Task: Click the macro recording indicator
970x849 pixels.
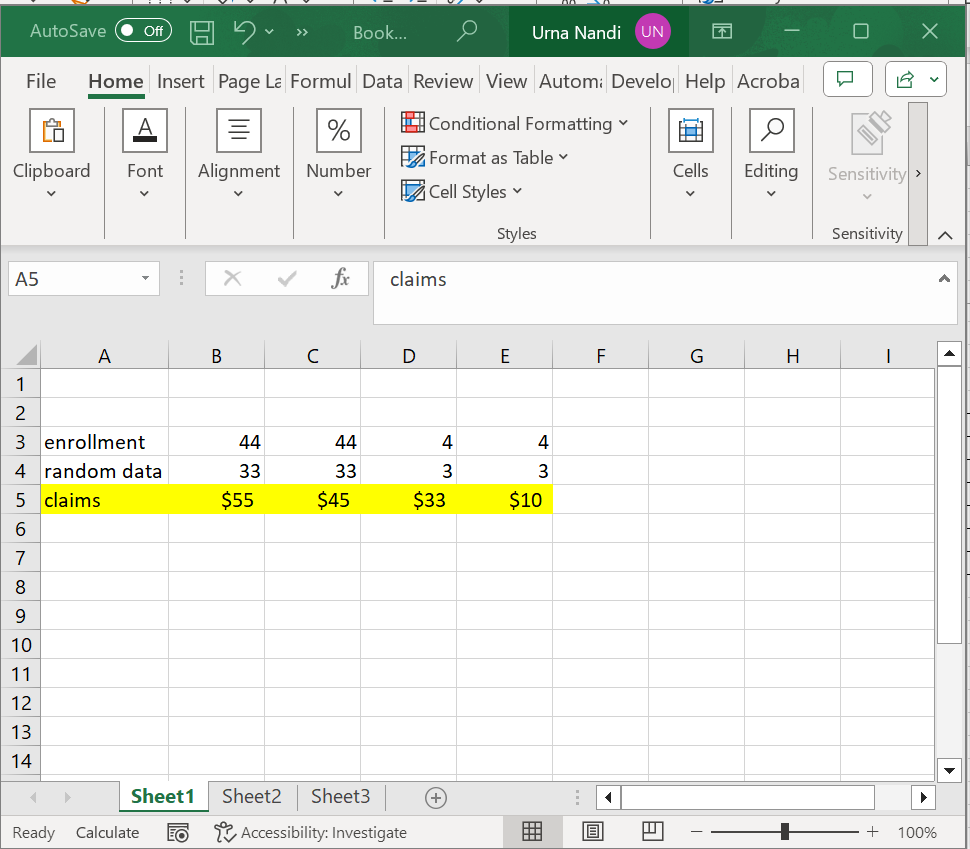Action: (178, 831)
